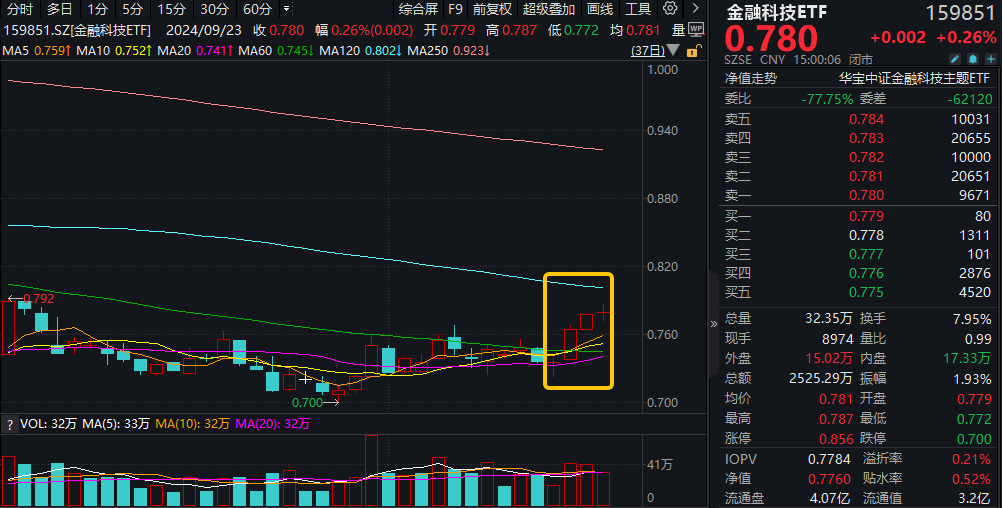
Task: Collapse side panel with double-chevron icon
Action: point(714,324)
